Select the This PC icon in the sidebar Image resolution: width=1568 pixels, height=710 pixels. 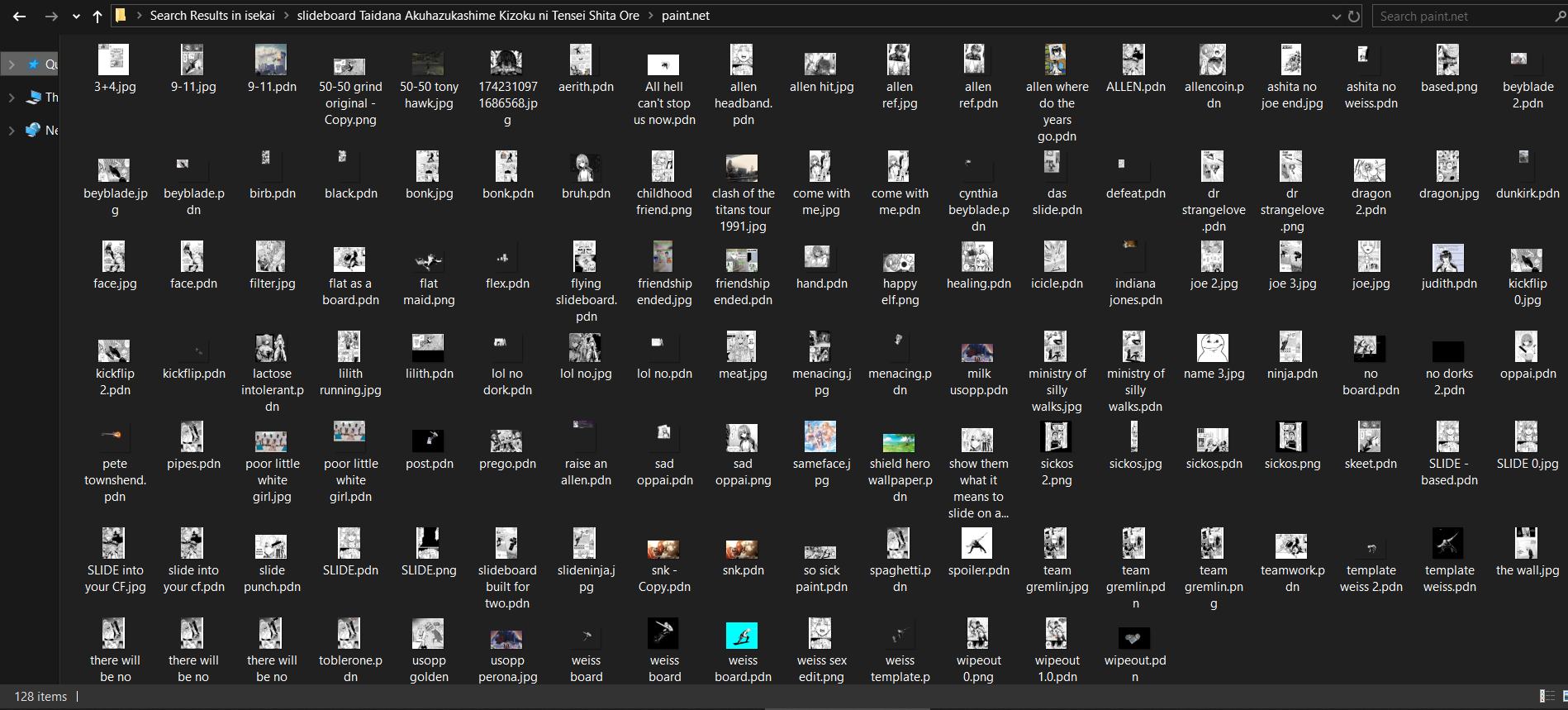(x=34, y=98)
